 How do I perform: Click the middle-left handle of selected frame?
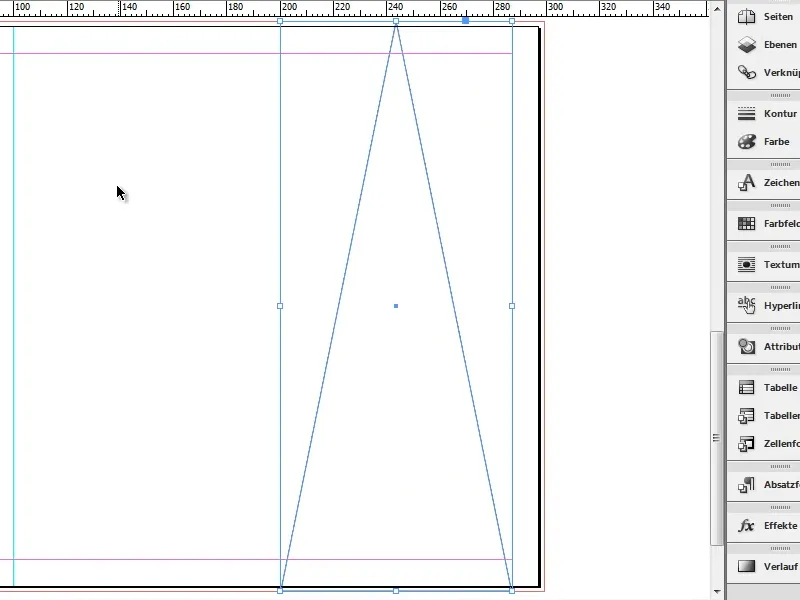tap(280, 306)
